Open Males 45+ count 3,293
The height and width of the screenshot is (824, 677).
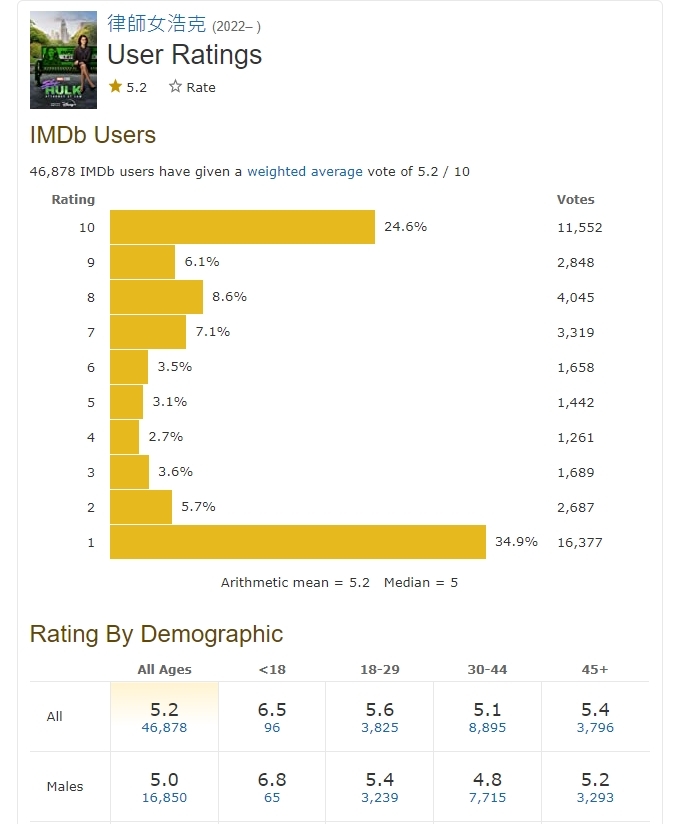pos(595,798)
